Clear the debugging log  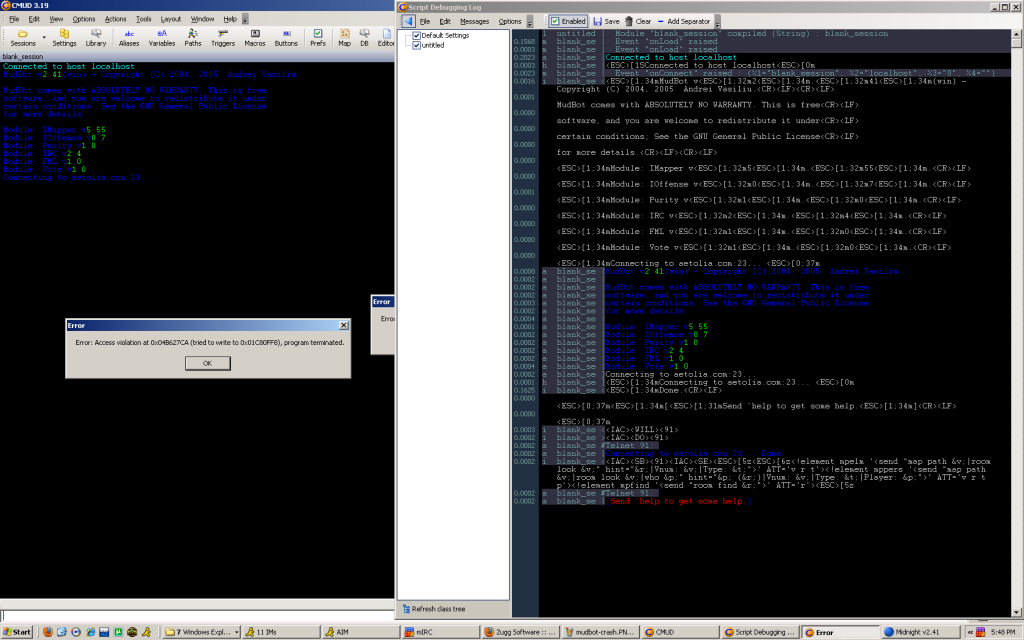[638, 21]
